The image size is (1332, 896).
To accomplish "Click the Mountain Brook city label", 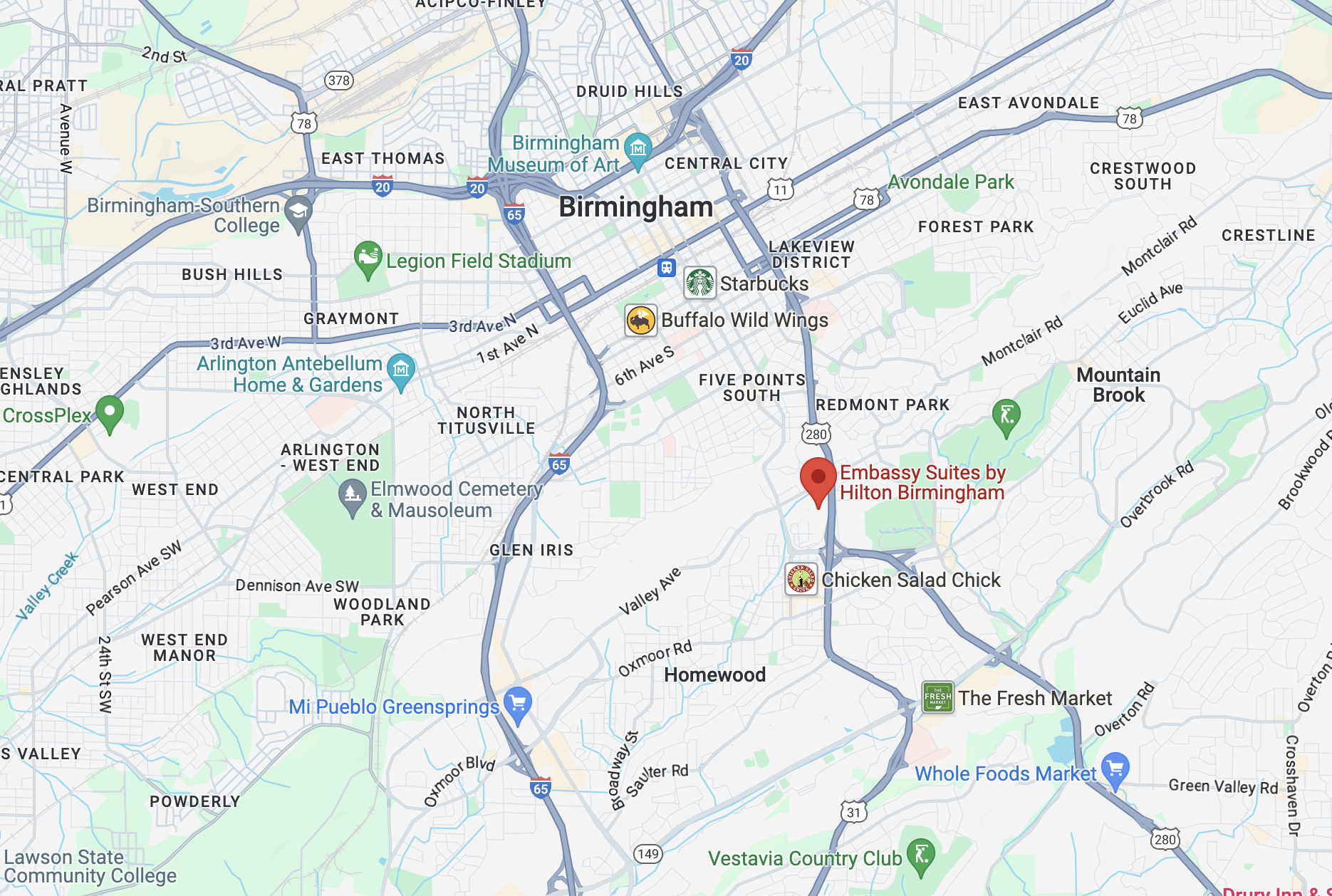I will 1118,385.
